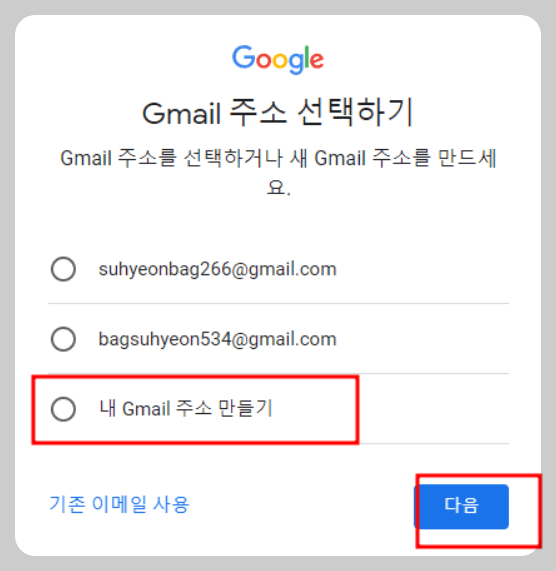Click the description text below the heading
Screen dimensions: 556x571
coord(278,173)
